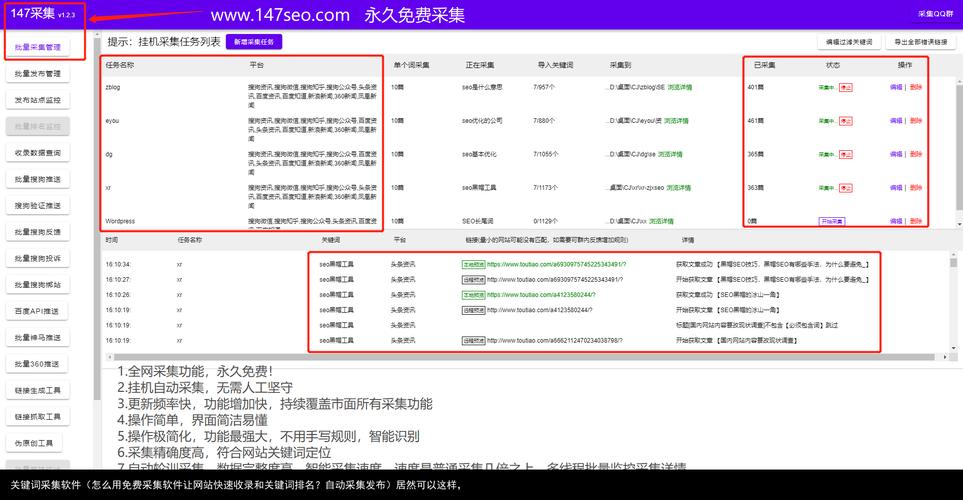Click the seo是什么意思 keyword cell
963x500 pixels.
point(482,87)
